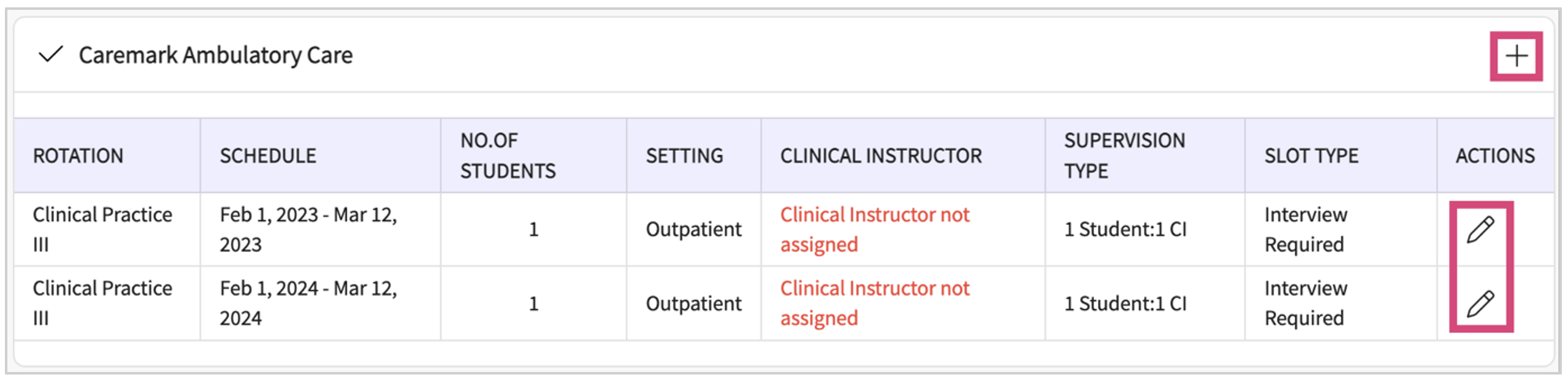Screen dimensions: 1568x380
Task: Click the Supervision Type column header
Action: point(1125,156)
